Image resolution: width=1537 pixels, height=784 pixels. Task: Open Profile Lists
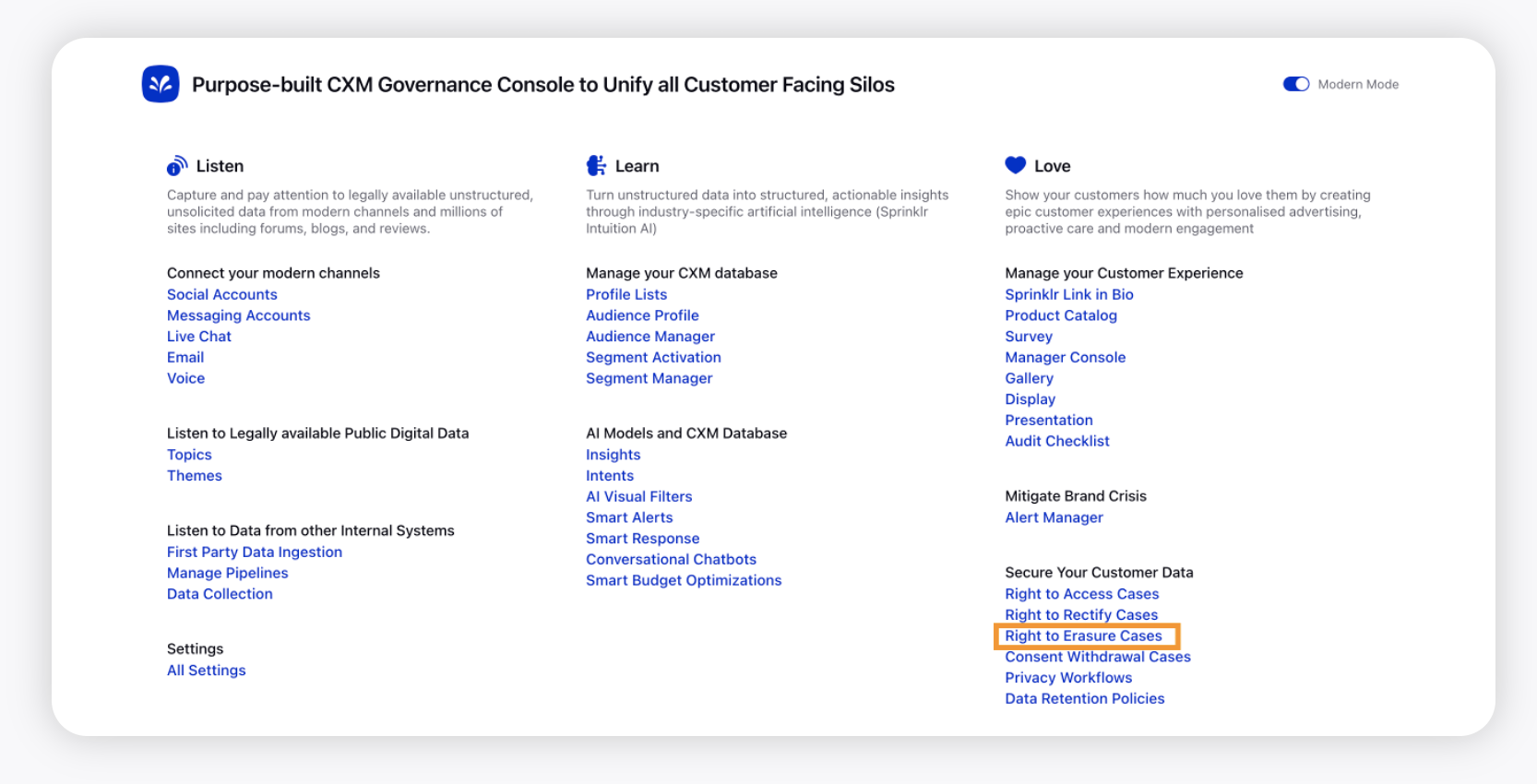click(626, 294)
